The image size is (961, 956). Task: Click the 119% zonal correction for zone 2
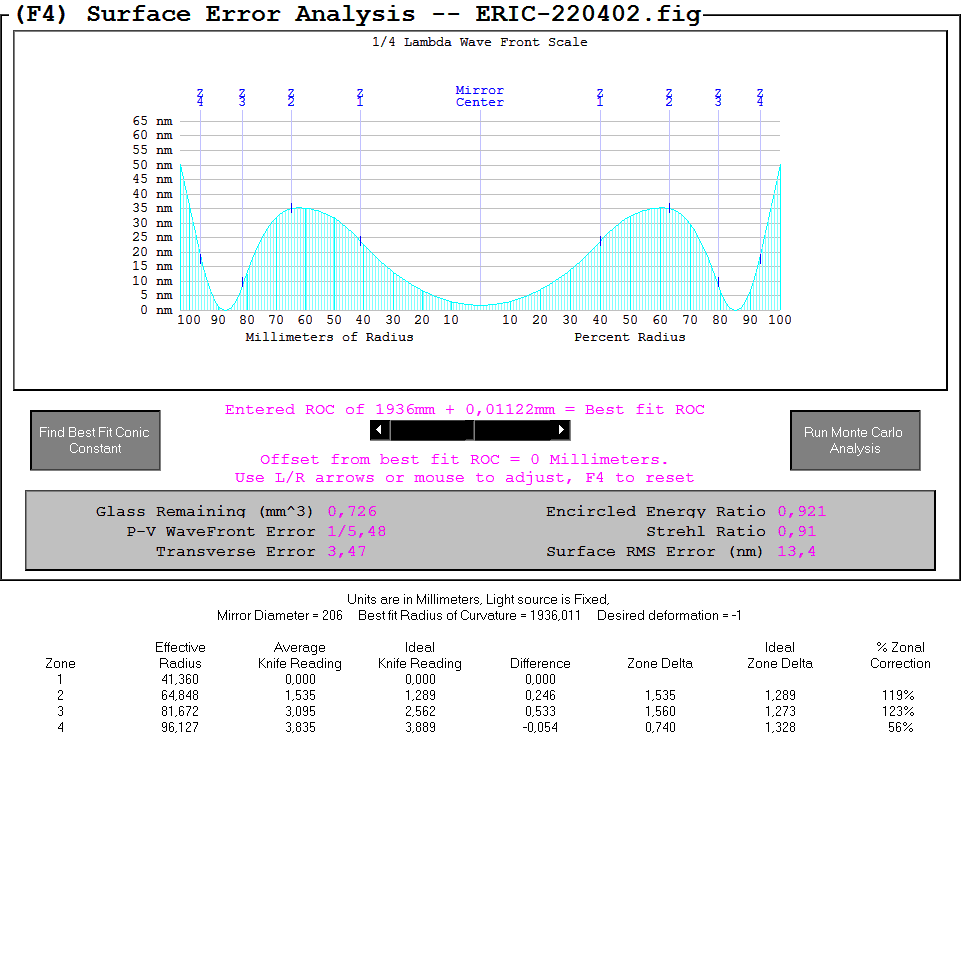point(900,695)
